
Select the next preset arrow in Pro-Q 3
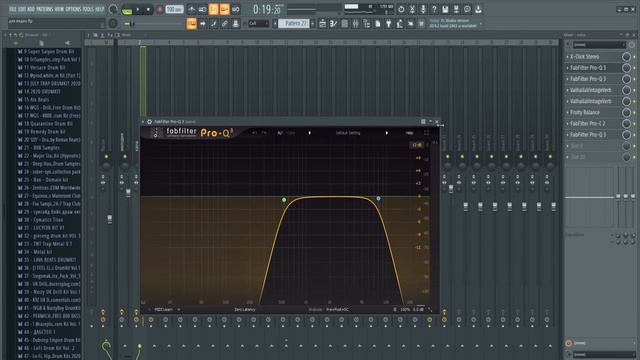click(387, 133)
